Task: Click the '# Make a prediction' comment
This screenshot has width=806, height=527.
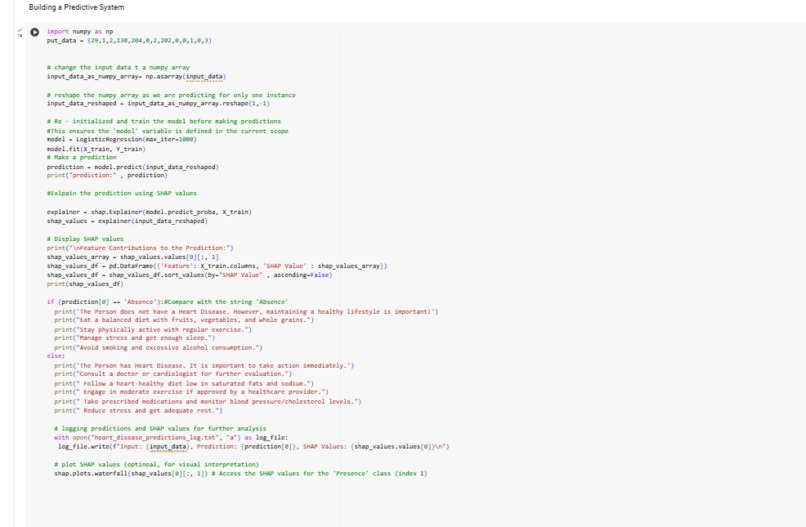Action: [x=82, y=157]
